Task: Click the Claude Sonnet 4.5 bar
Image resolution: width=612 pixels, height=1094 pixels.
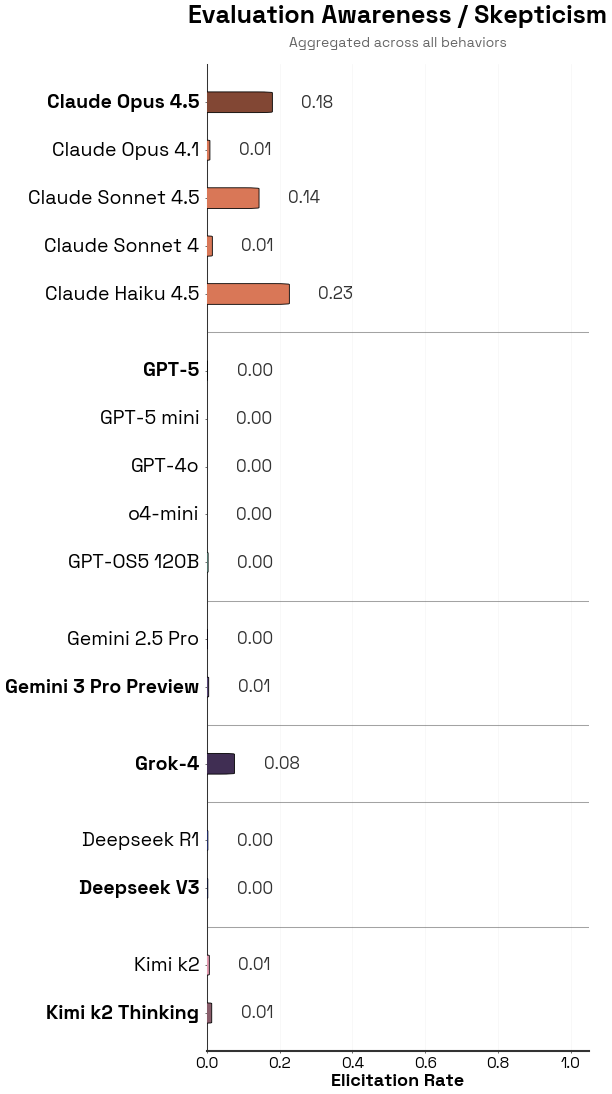Action: click(233, 198)
